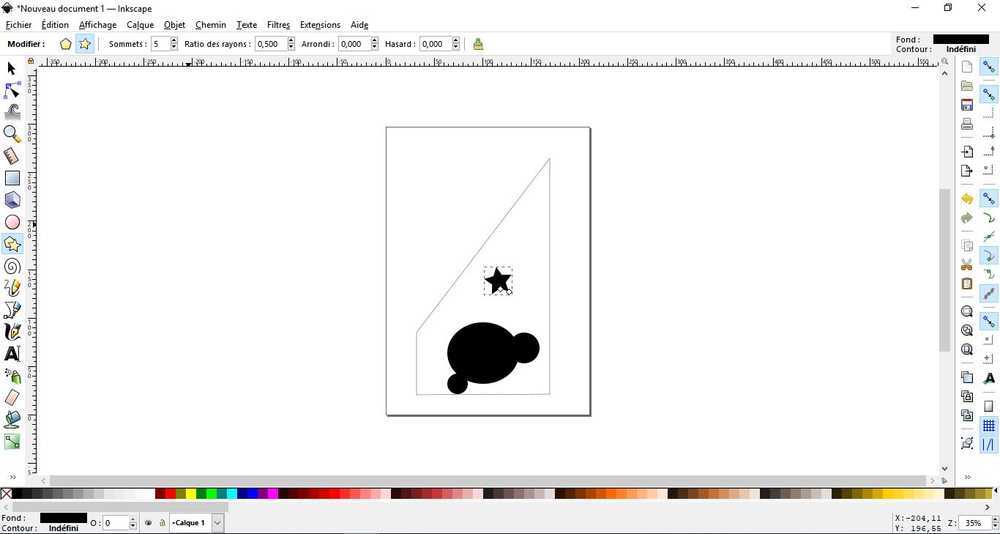The height and width of the screenshot is (534, 1000).
Task: Switch to regular polygon mode
Action: (66, 44)
